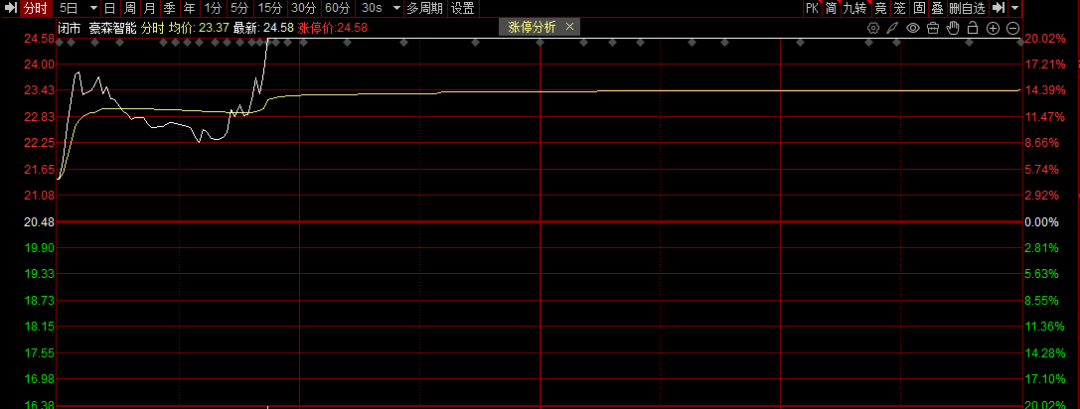Switch to the 分时 tab
1080x409 pixels.
pos(35,8)
